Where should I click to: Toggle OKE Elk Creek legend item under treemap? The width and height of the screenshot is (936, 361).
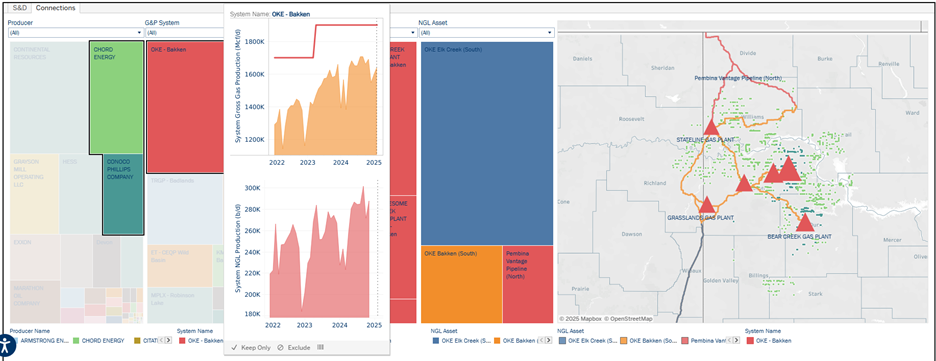462,341
